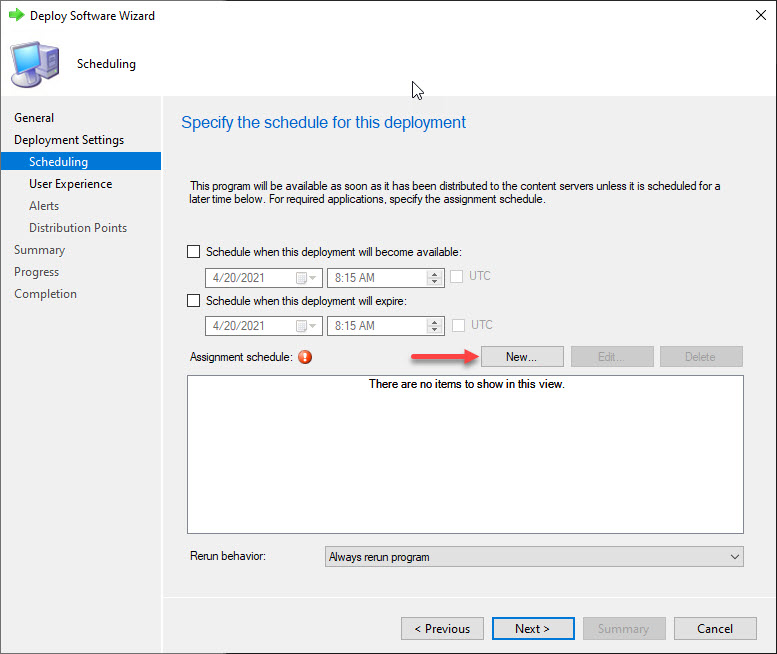
Task: Click the Next > button
Action: coord(533,629)
